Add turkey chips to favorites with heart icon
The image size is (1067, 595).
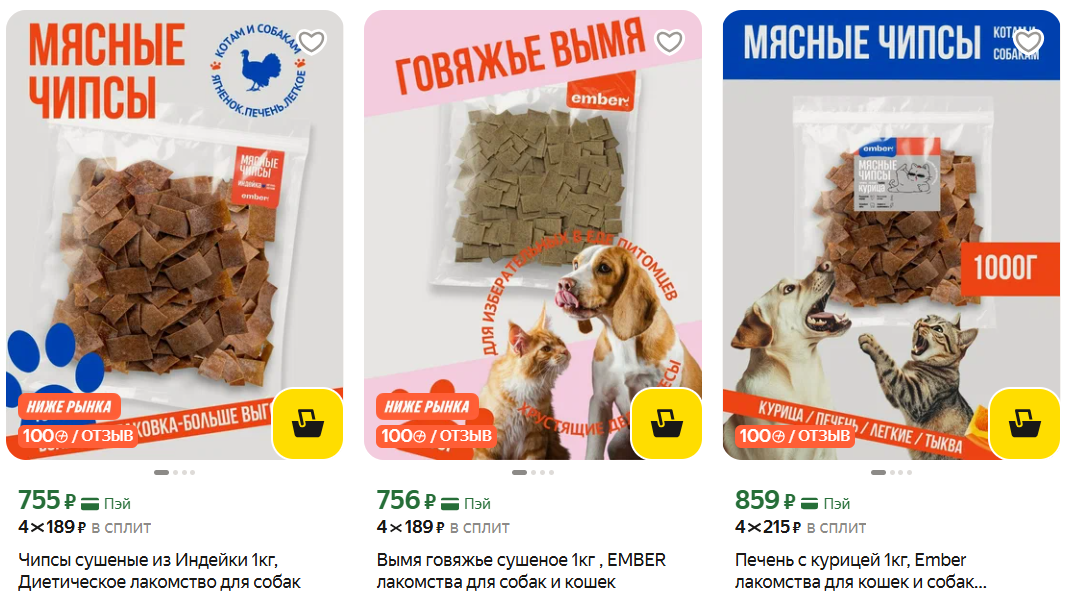pyautogui.click(x=312, y=42)
